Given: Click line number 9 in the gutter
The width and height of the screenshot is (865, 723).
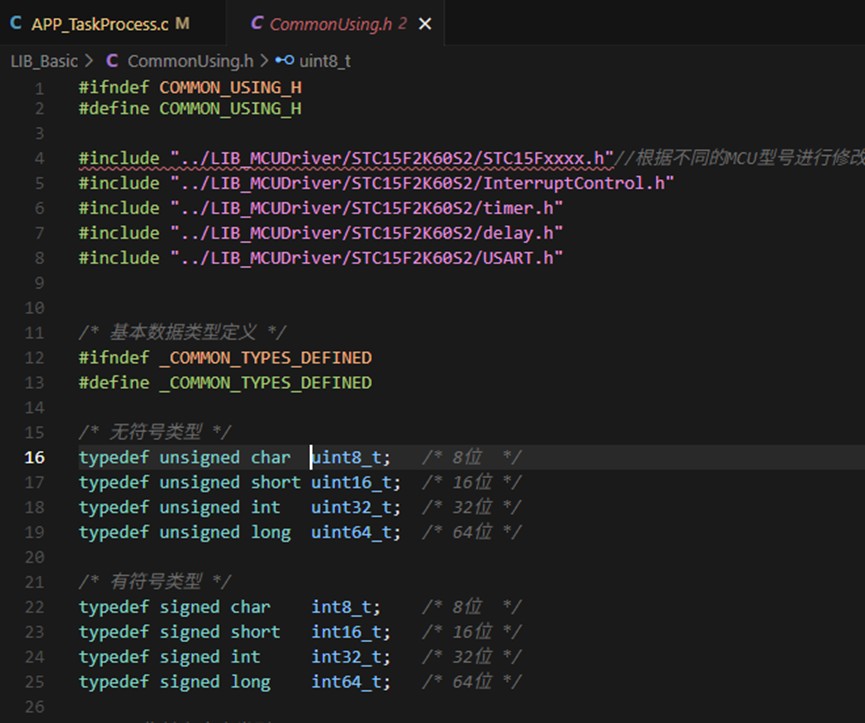Looking at the screenshot, I should click(39, 283).
